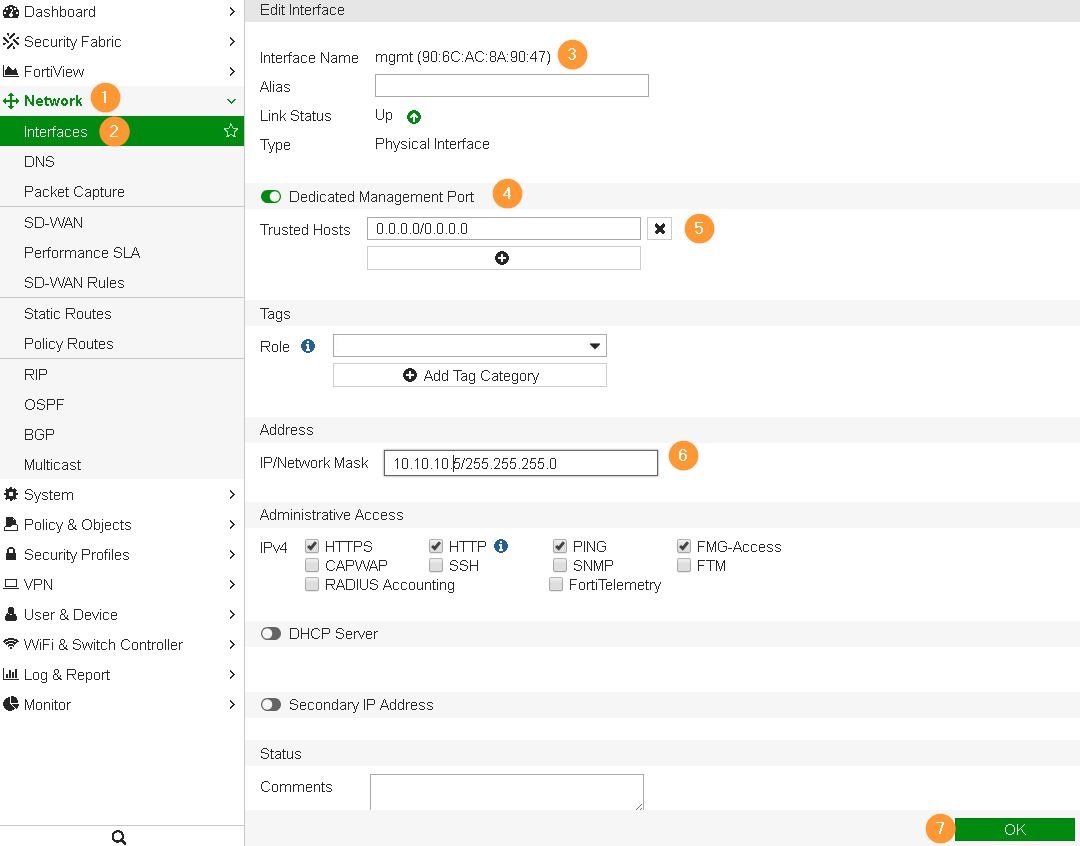Expand the Log & Report chevron

click(x=232, y=674)
